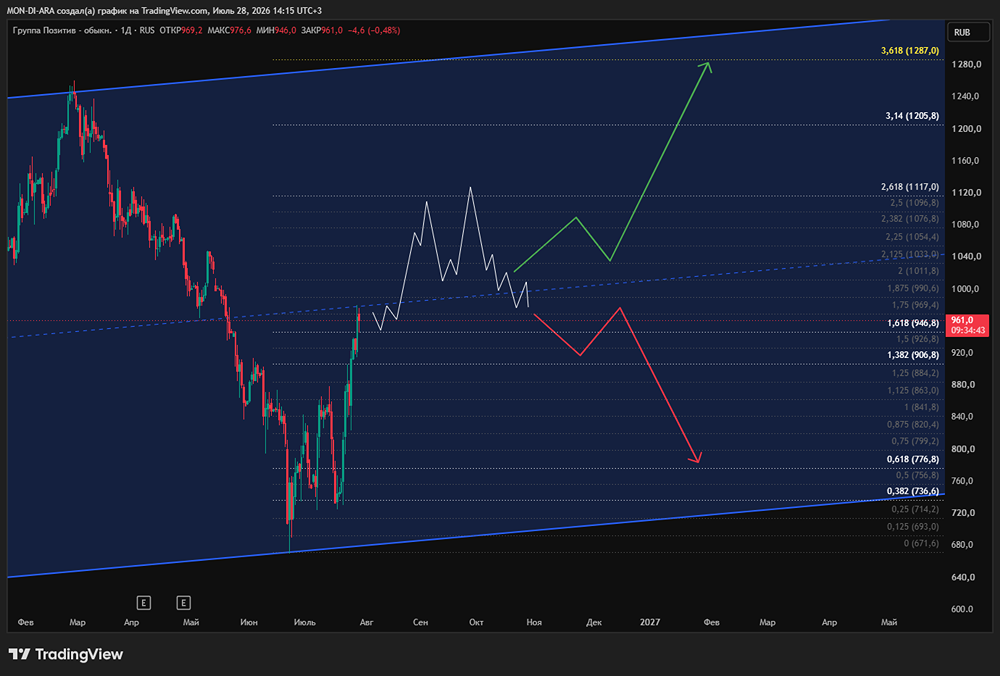Viewport: 1000px width, 676px height.
Task: Click the Авг month on time axis
Action: pos(367,622)
